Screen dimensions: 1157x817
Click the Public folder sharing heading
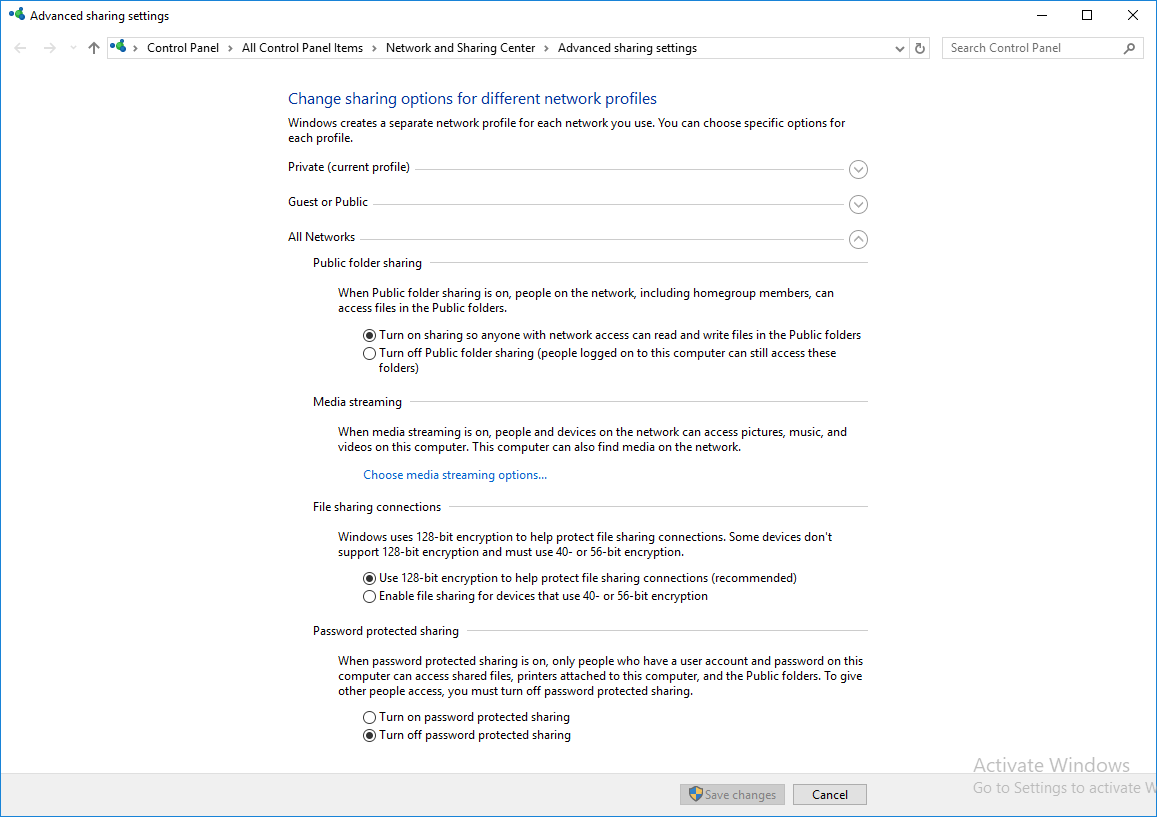click(x=367, y=263)
